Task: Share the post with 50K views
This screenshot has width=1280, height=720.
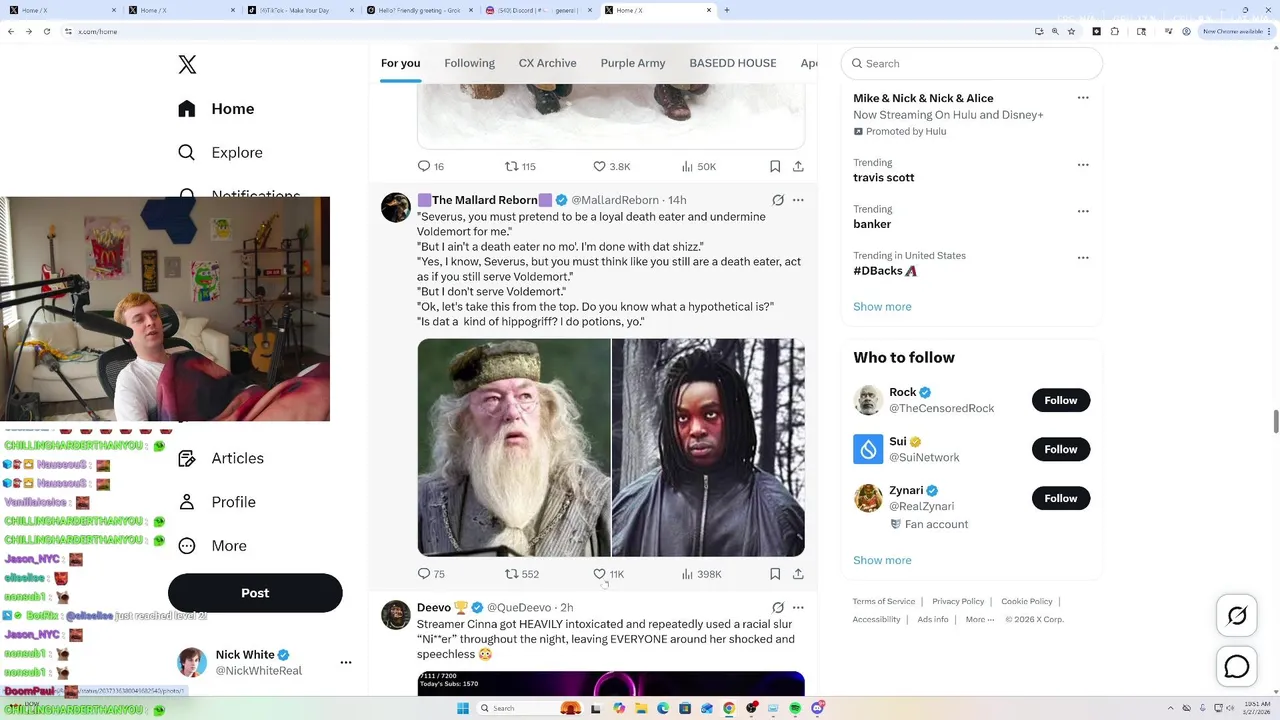Action: point(798,166)
